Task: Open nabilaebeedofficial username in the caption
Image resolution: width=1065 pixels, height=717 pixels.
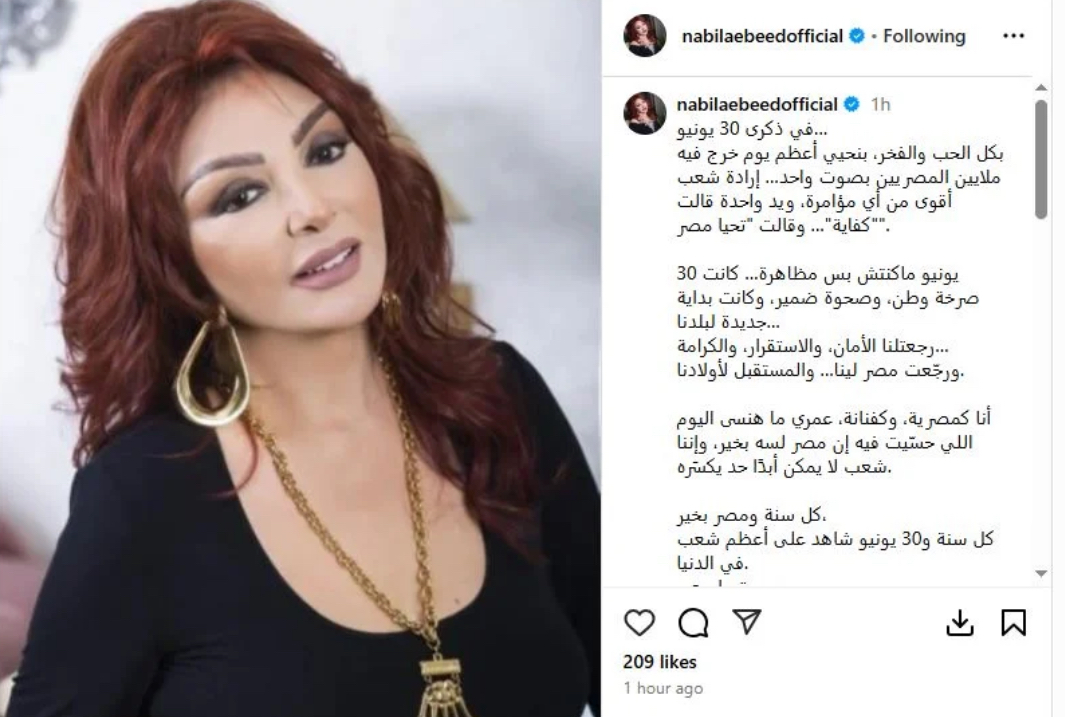Action: [757, 105]
